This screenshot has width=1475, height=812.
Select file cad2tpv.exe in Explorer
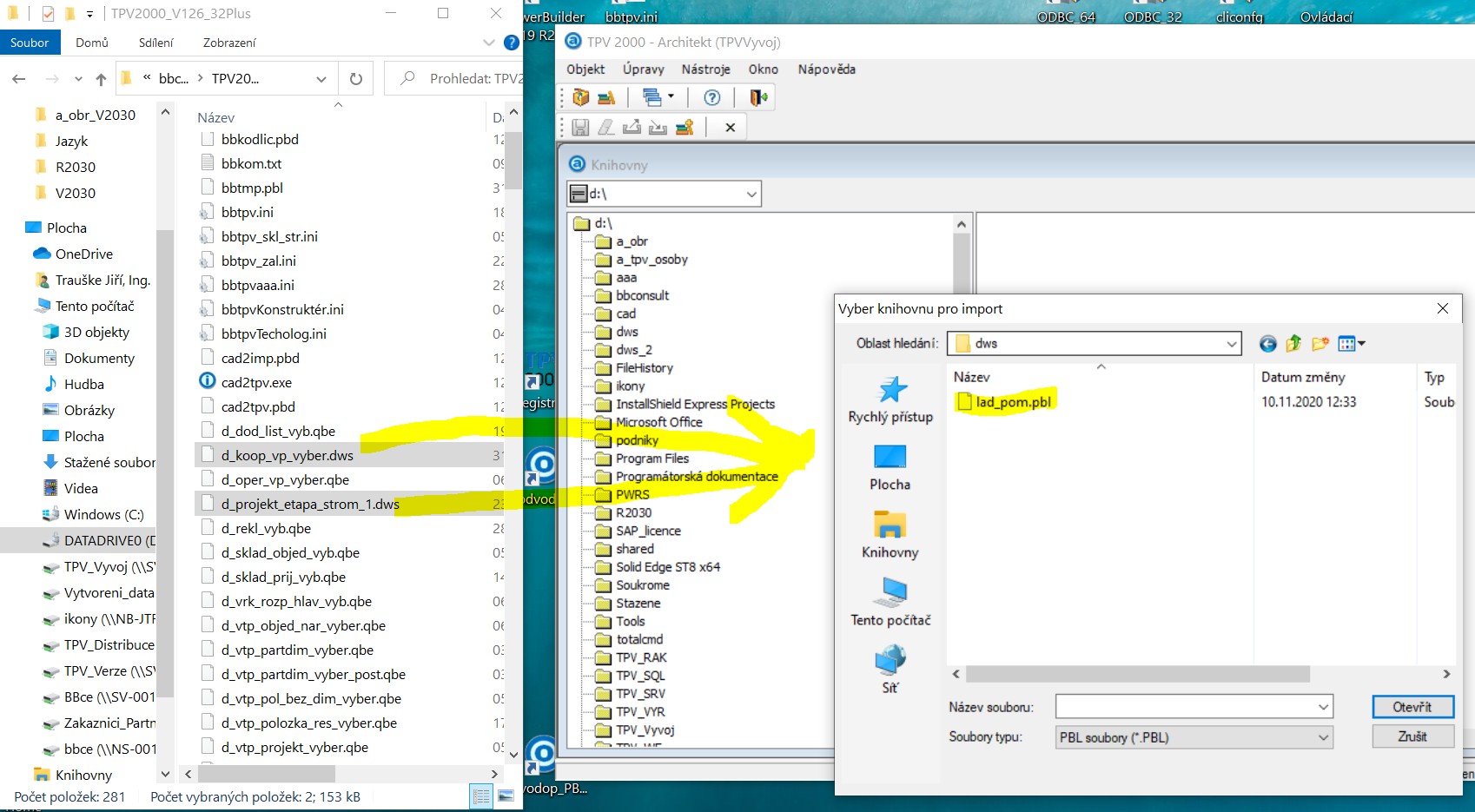tap(256, 382)
